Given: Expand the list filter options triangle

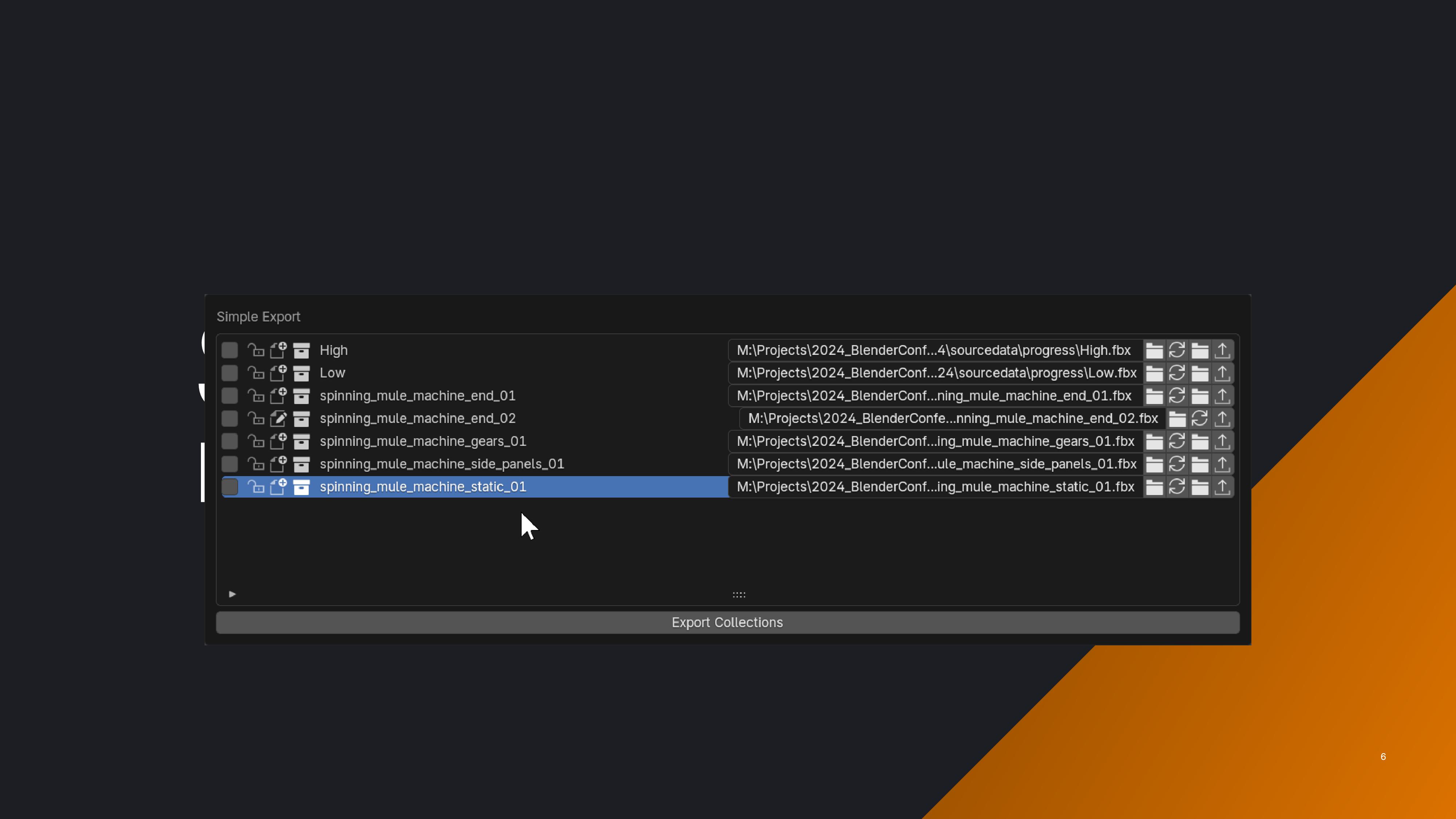Looking at the screenshot, I should [232, 594].
